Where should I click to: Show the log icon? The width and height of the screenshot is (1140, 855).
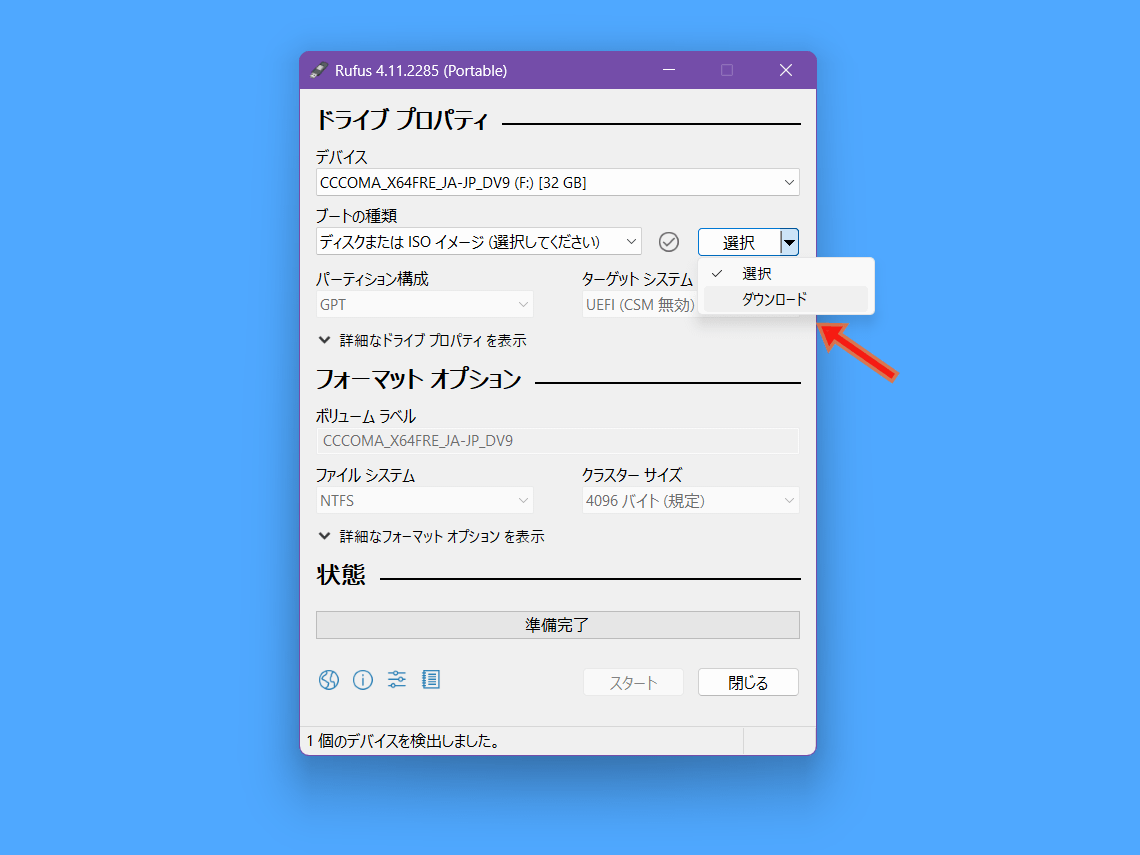click(431, 680)
